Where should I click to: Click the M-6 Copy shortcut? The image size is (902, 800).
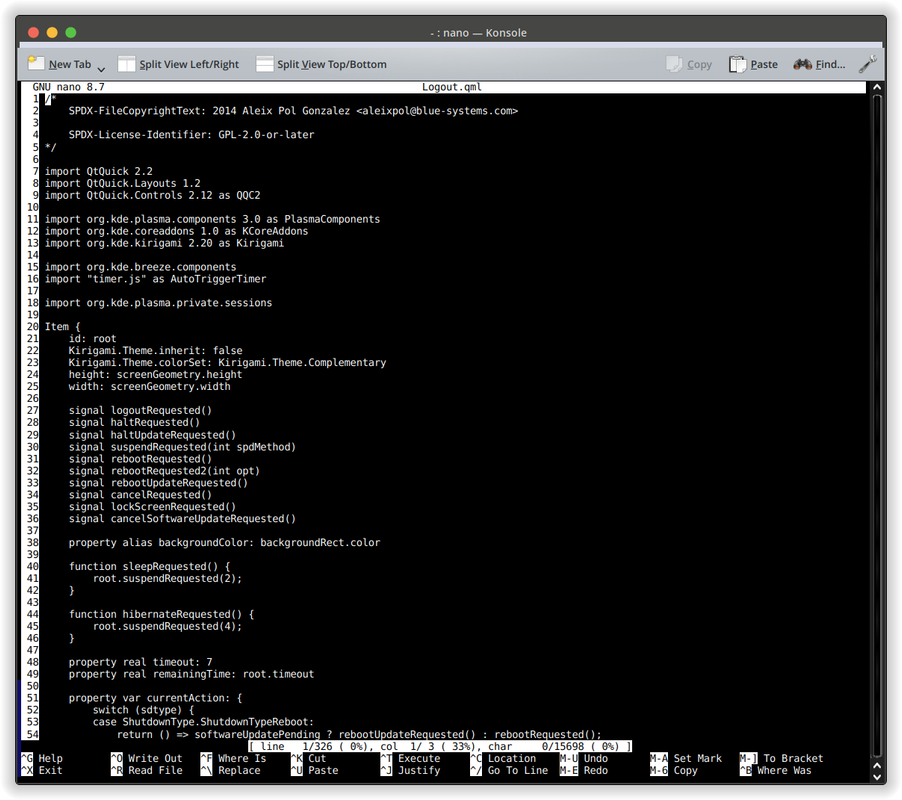(674, 770)
